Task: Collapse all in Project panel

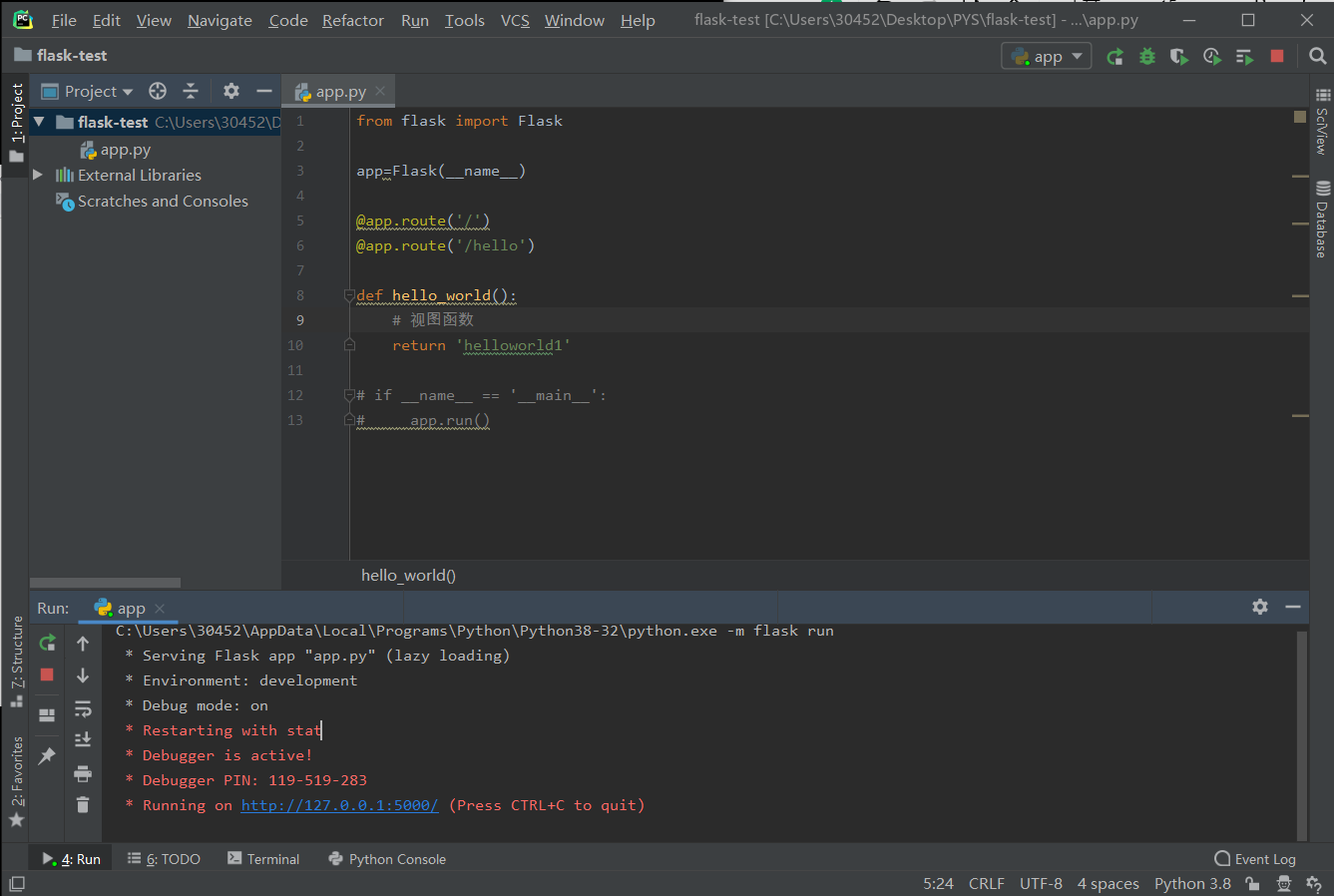Action: 191,91
